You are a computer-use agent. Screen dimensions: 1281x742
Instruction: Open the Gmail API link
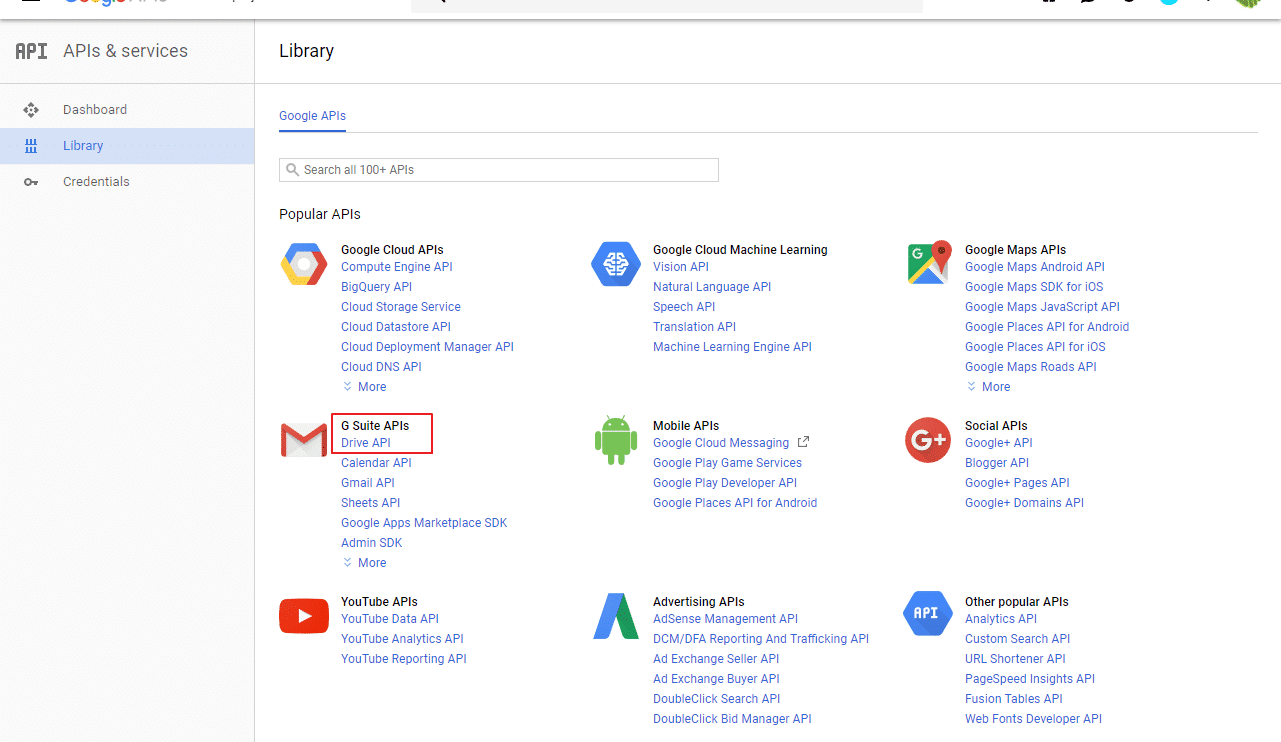click(x=368, y=483)
